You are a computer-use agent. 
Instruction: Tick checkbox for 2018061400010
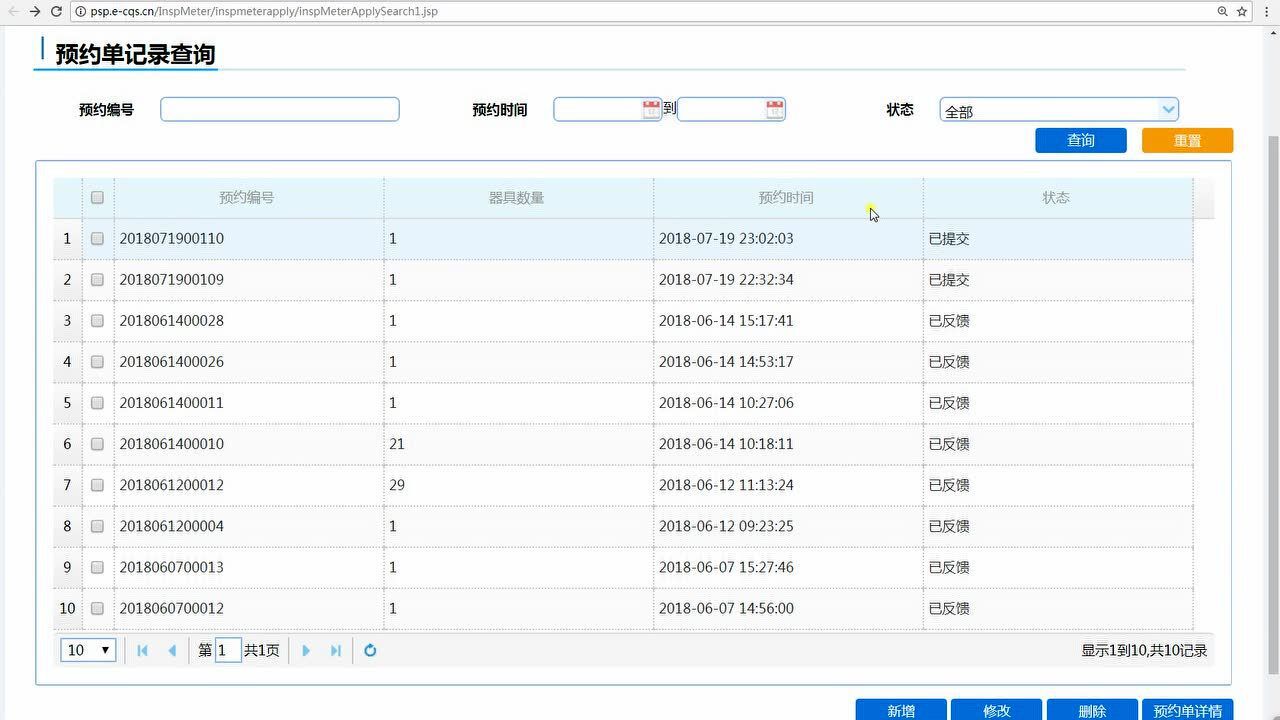coord(97,443)
